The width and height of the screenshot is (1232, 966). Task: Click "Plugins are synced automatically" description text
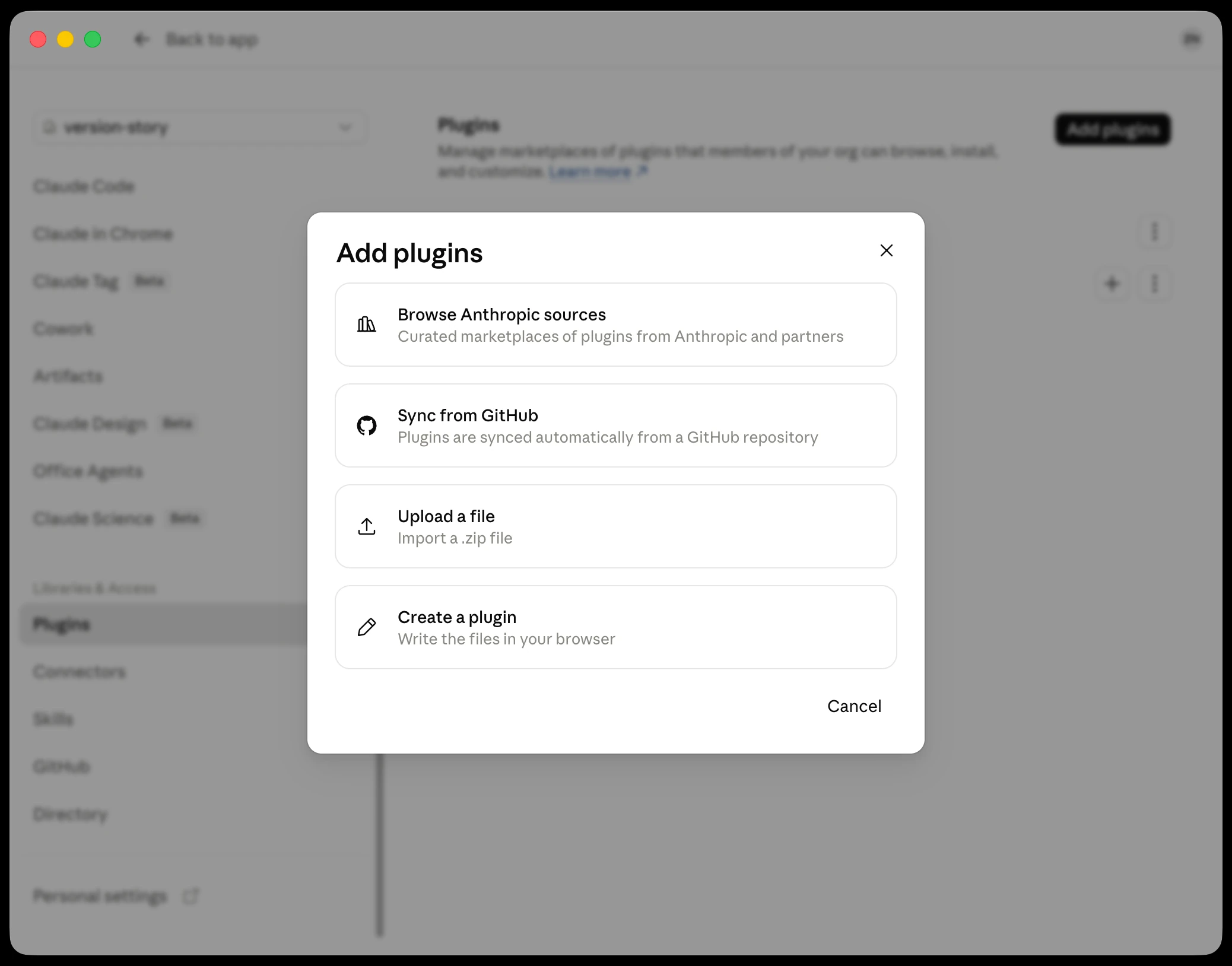[608, 437]
